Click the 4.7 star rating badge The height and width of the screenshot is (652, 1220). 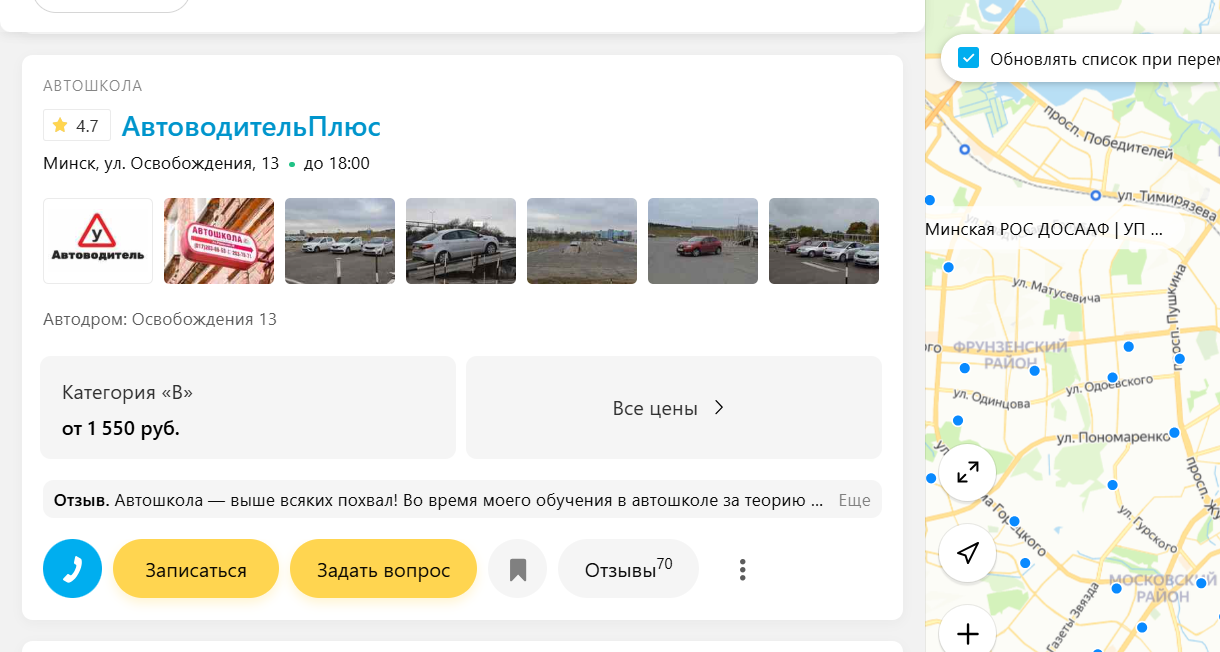click(77, 125)
